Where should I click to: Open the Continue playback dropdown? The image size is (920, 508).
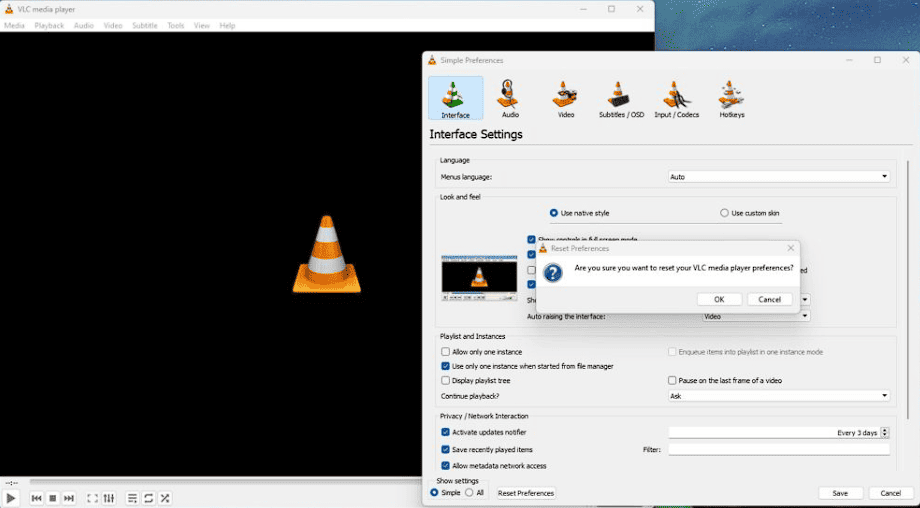[x=779, y=396]
